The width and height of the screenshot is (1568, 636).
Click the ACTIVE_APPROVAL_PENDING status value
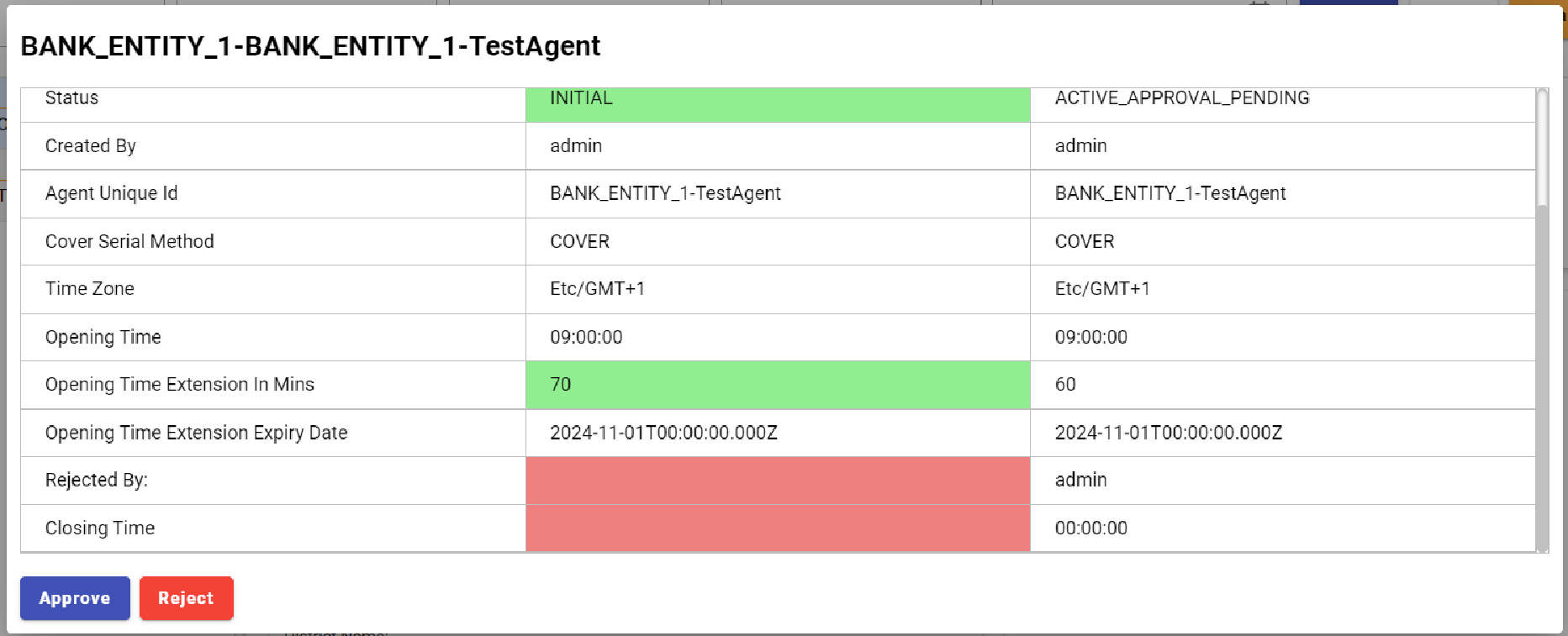coord(1181,98)
